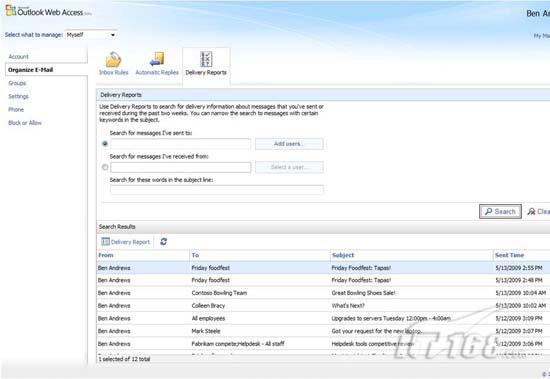Image resolution: width=550 pixels, height=379 pixels.
Task: Click the Add users button
Action: point(289,144)
